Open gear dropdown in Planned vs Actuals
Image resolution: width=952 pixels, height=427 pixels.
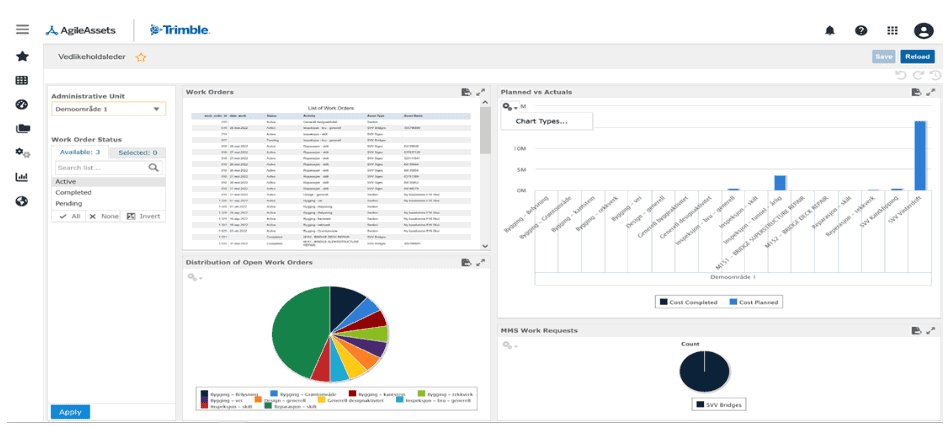pyautogui.click(x=510, y=106)
